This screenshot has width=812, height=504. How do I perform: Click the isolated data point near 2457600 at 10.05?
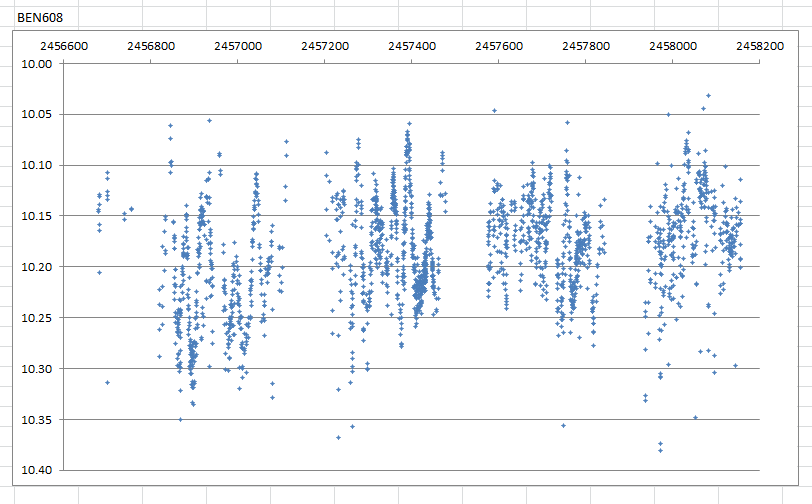(494, 111)
